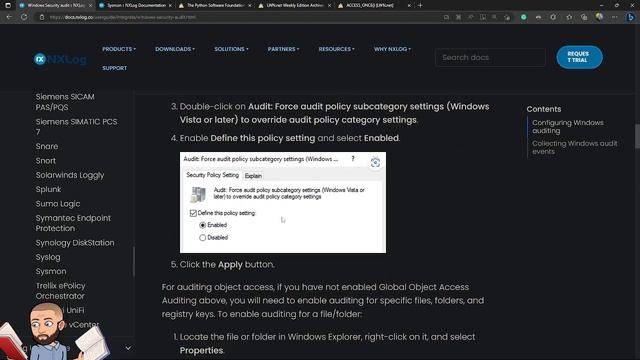
Task: Expand the Partners dropdown menu
Action: pyautogui.click(x=283, y=49)
